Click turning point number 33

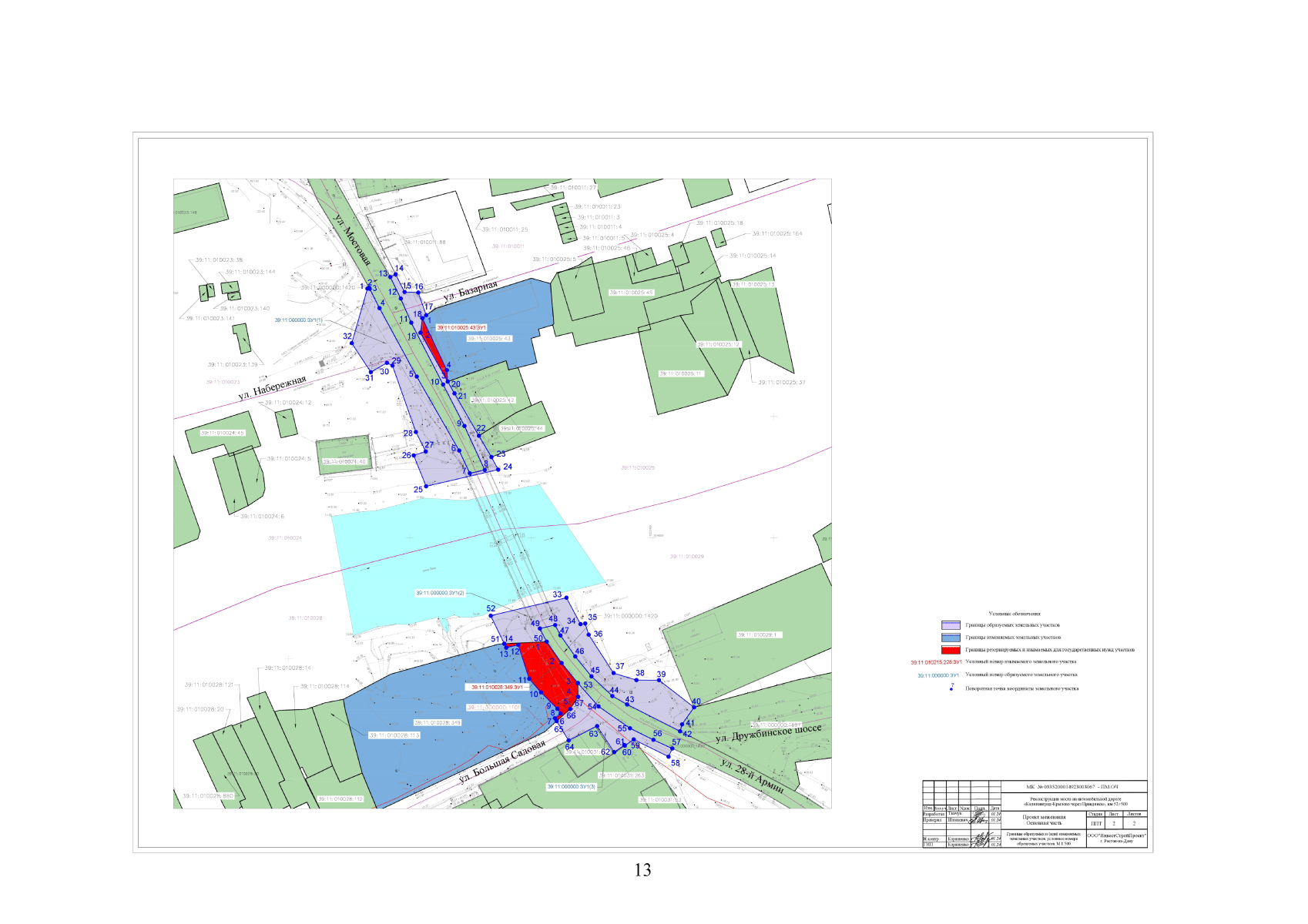coord(557,594)
